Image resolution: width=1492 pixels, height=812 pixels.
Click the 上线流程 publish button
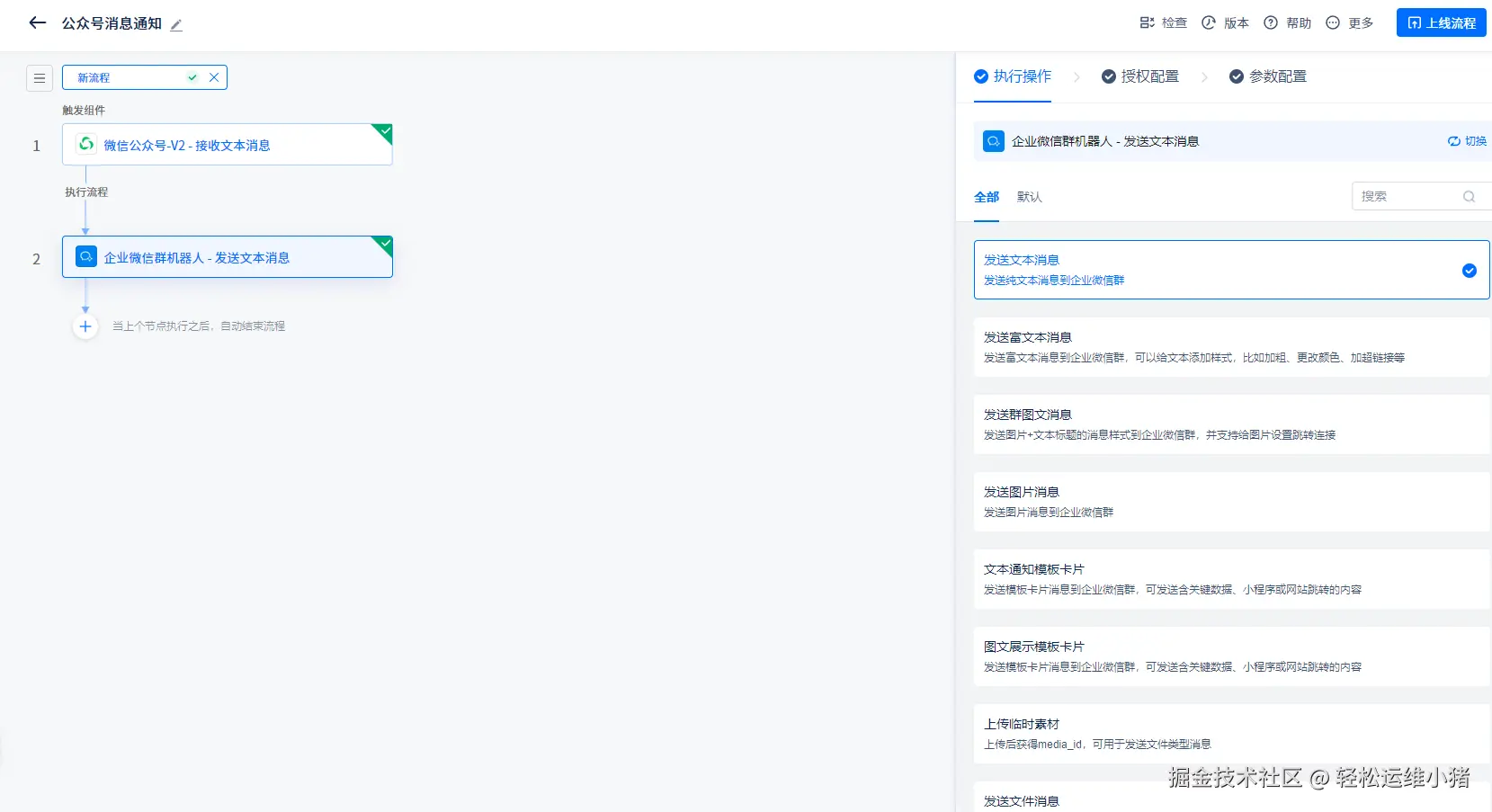[x=1441, y=23]
